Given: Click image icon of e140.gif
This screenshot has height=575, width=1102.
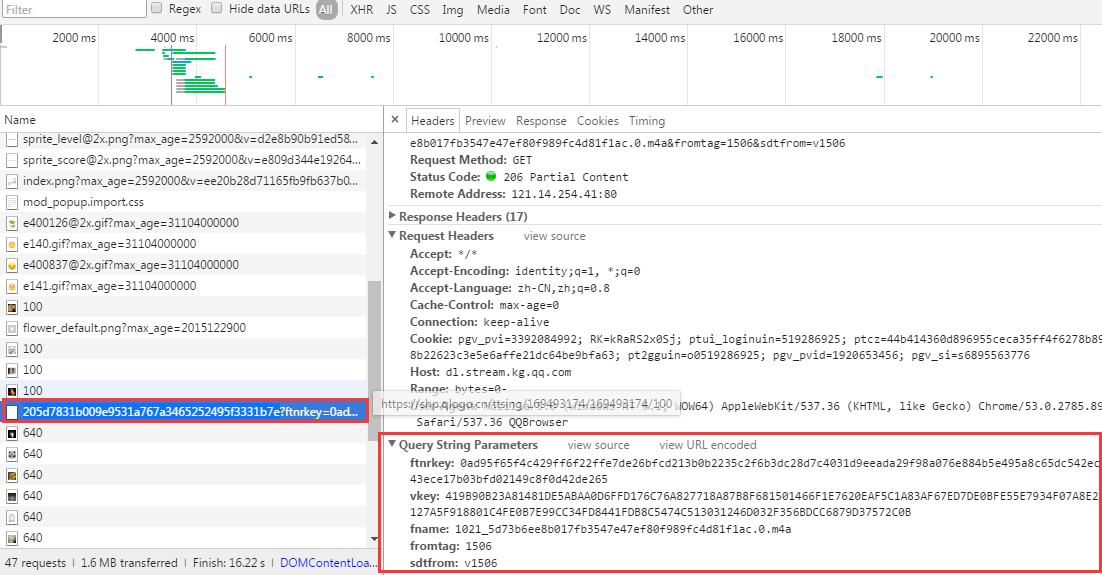Looking at the screenshot, I should [x=11, y=245].
